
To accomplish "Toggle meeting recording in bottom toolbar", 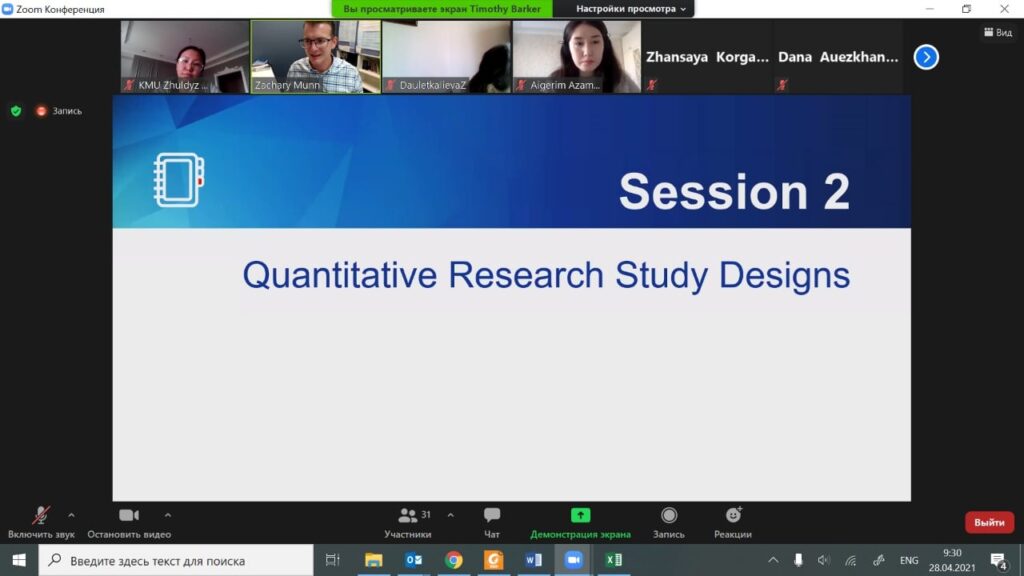I will 669,516.
